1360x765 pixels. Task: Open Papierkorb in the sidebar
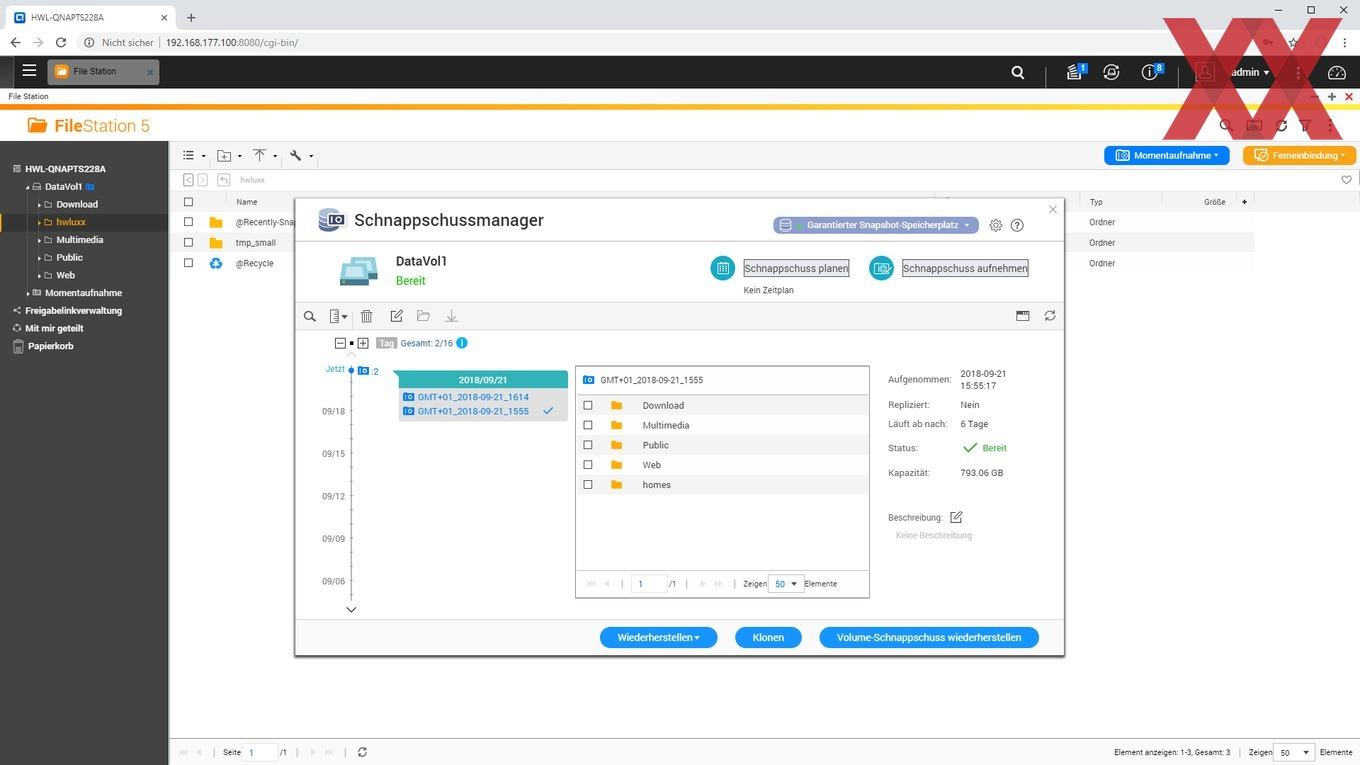pos(49,346)
